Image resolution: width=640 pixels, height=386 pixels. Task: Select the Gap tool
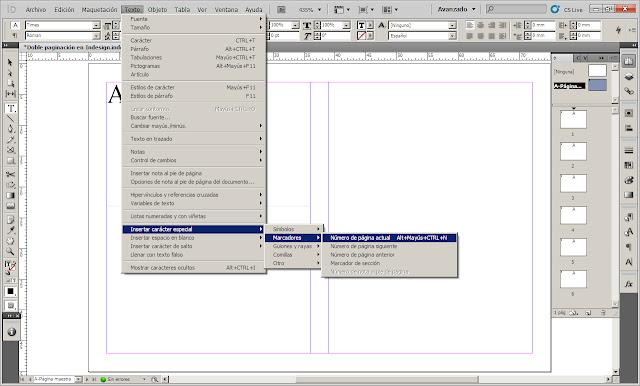(11, 94)
